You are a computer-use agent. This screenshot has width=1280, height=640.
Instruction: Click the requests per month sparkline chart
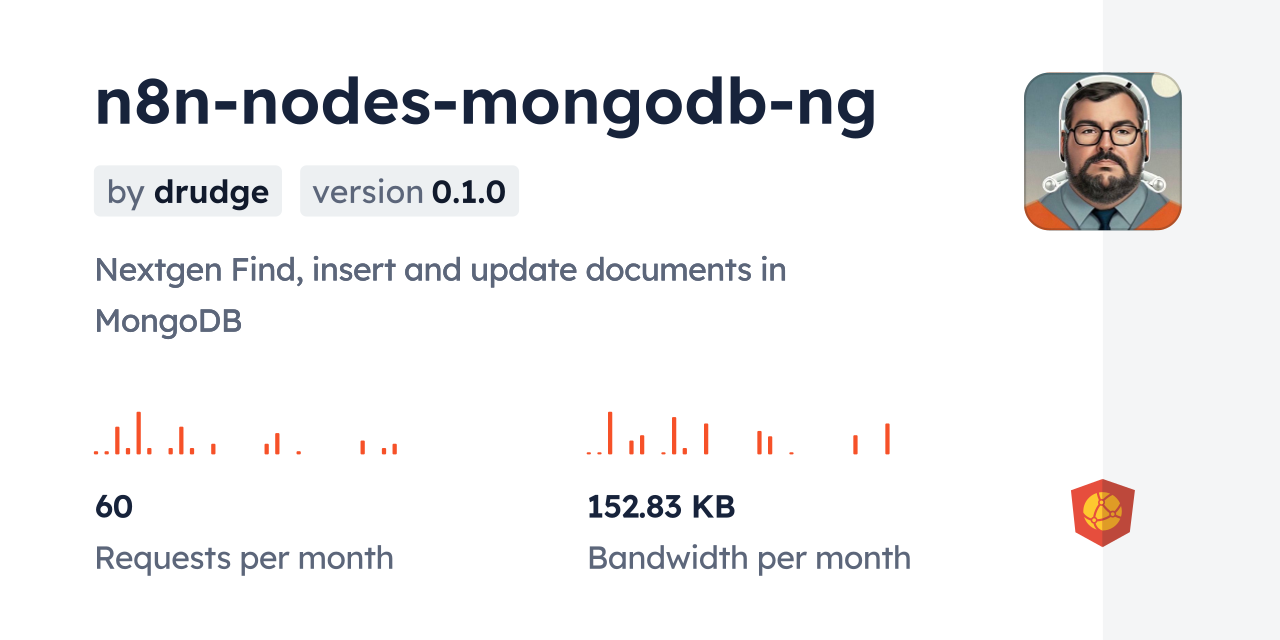coord(246,434)
